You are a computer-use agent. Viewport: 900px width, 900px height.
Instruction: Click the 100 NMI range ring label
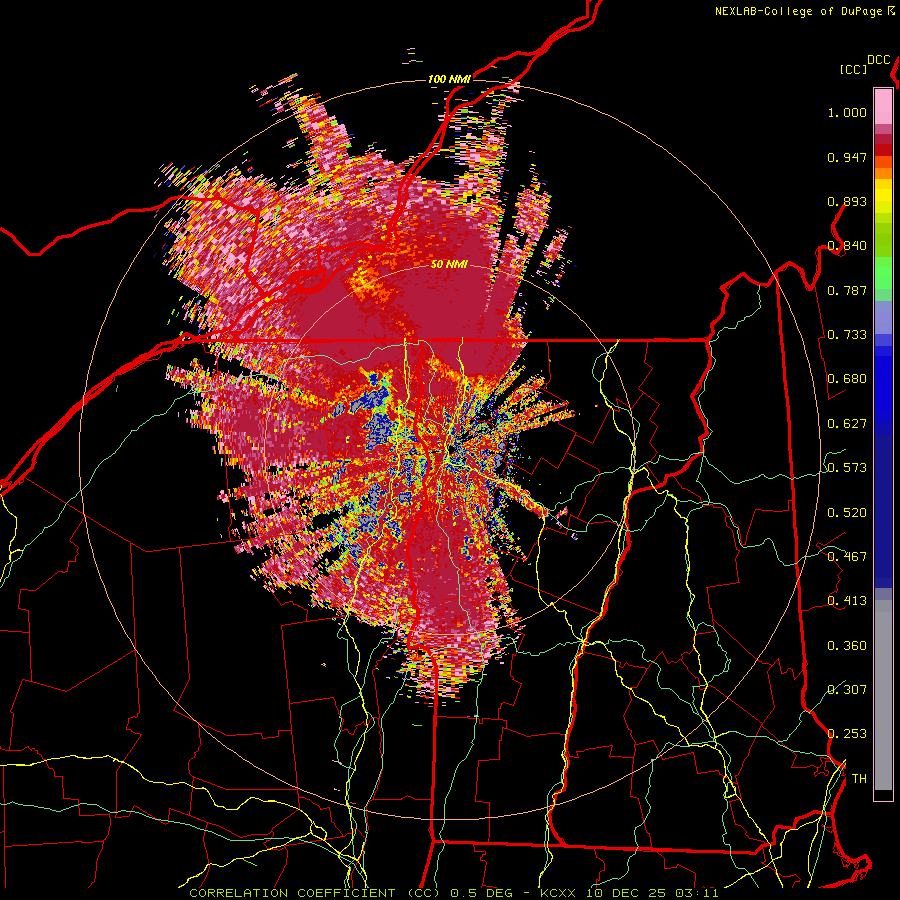449,79
